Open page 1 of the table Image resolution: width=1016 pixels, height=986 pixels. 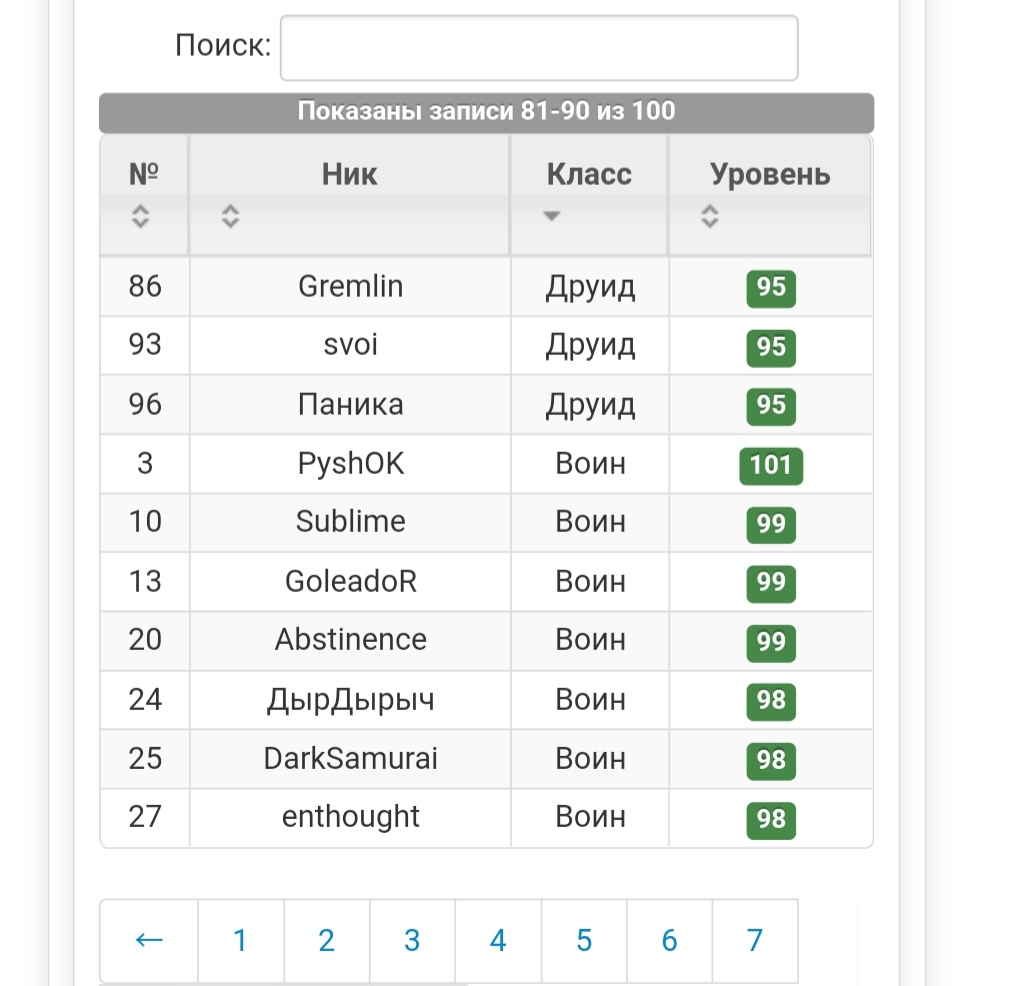pos(240,940)
